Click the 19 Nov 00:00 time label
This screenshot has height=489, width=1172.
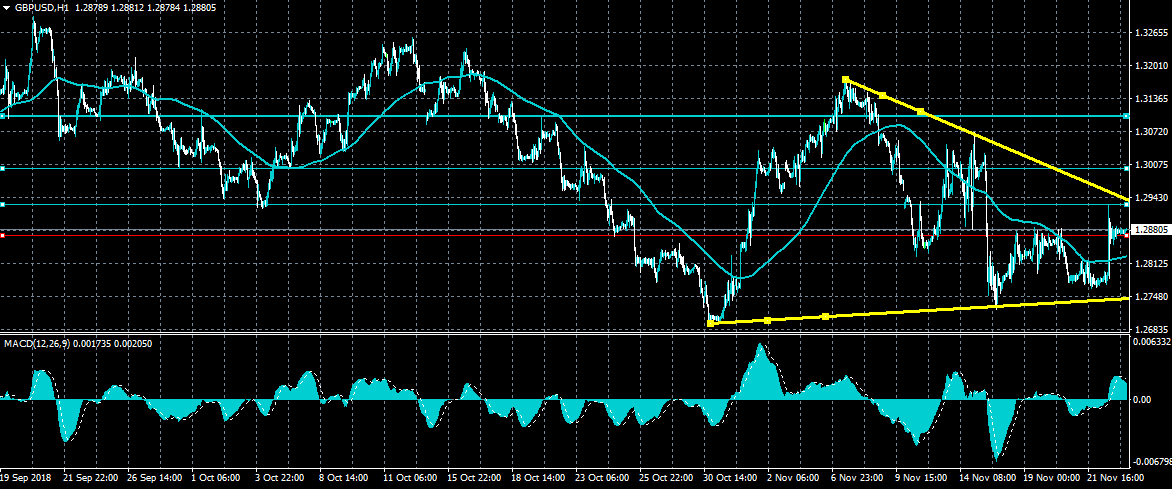1051,476
